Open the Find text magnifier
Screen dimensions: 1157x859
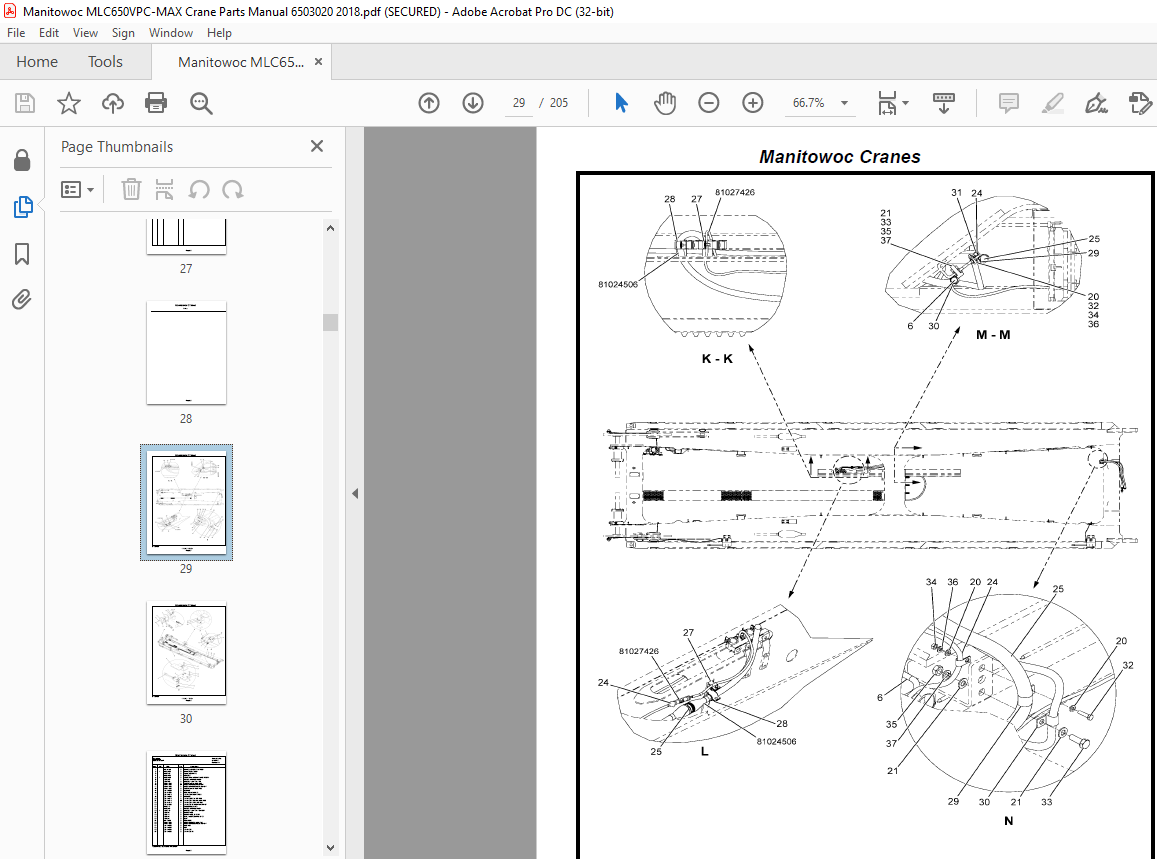(201, 103)
